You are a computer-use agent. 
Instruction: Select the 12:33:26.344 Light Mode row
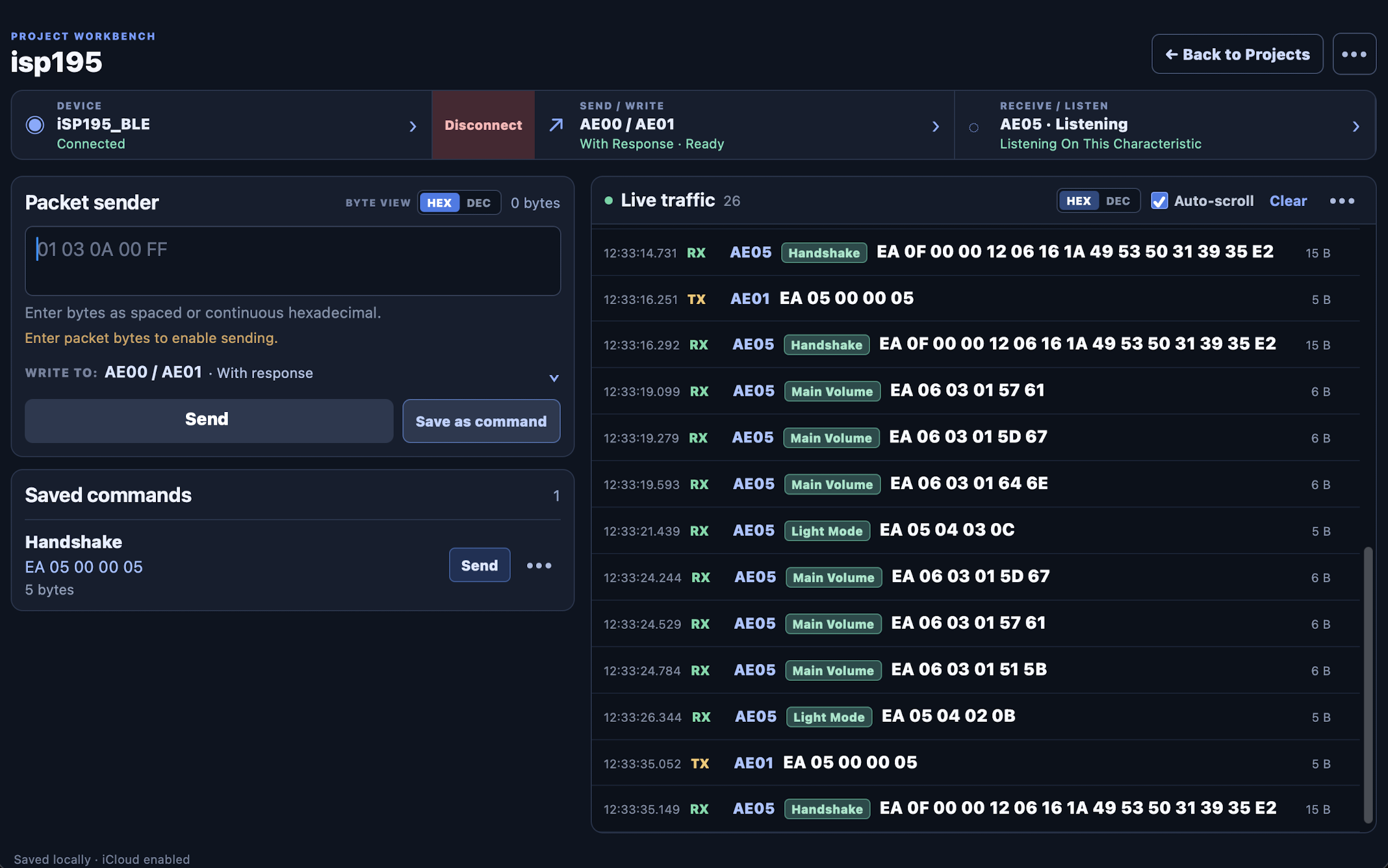coord(975,717)
